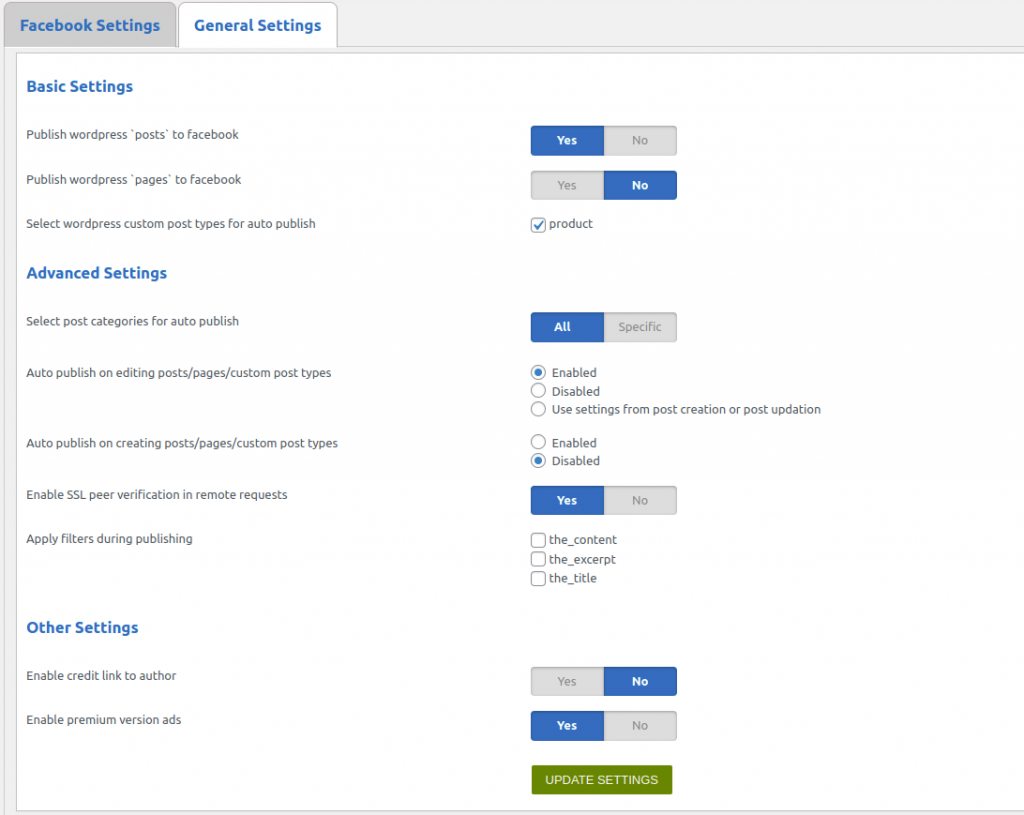Set publish wordpress pages to Yes
1024x815 pixels.
tap(567, 185)
